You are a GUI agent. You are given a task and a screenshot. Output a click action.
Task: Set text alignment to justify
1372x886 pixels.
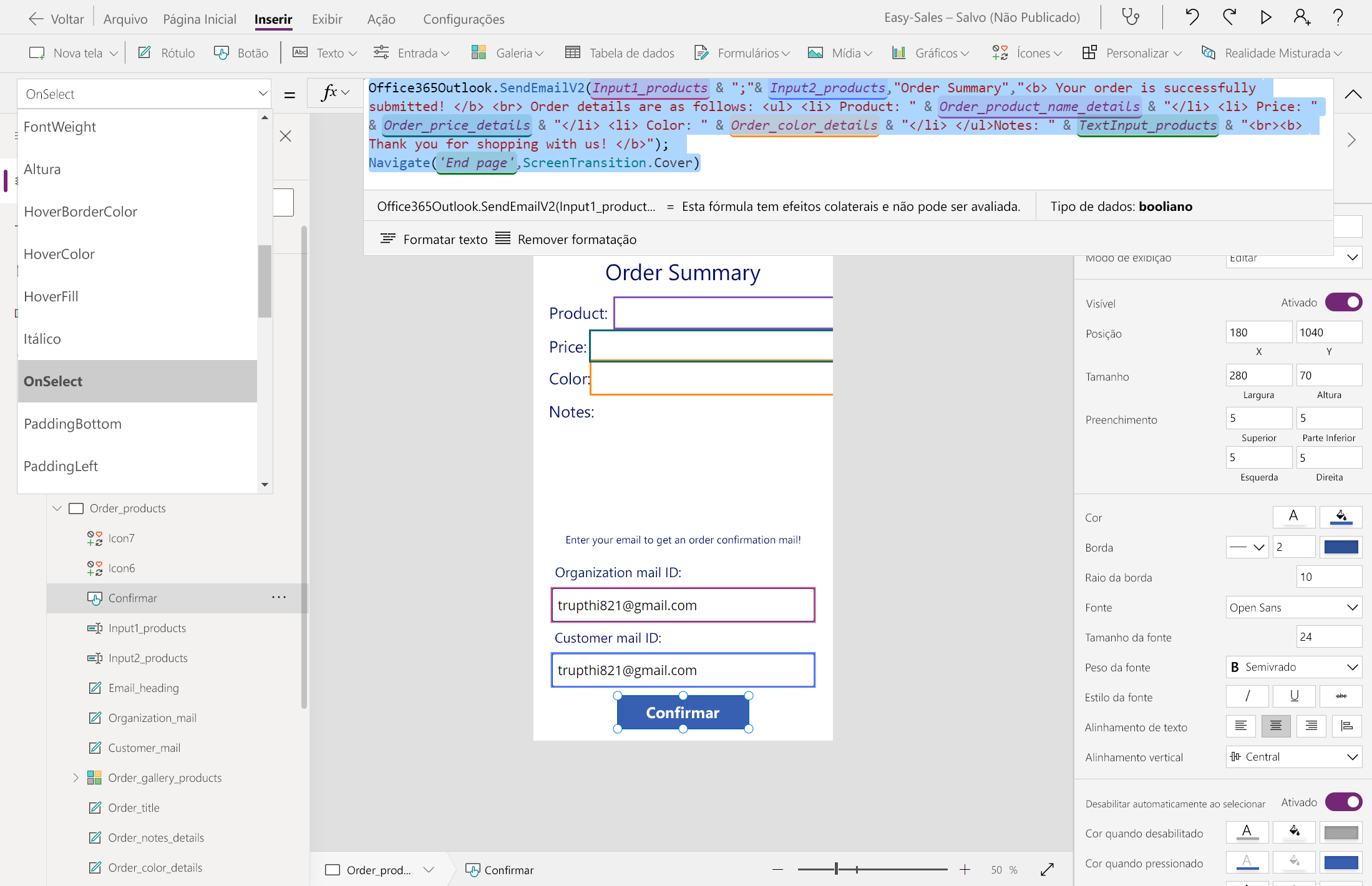click(1347, 726)
